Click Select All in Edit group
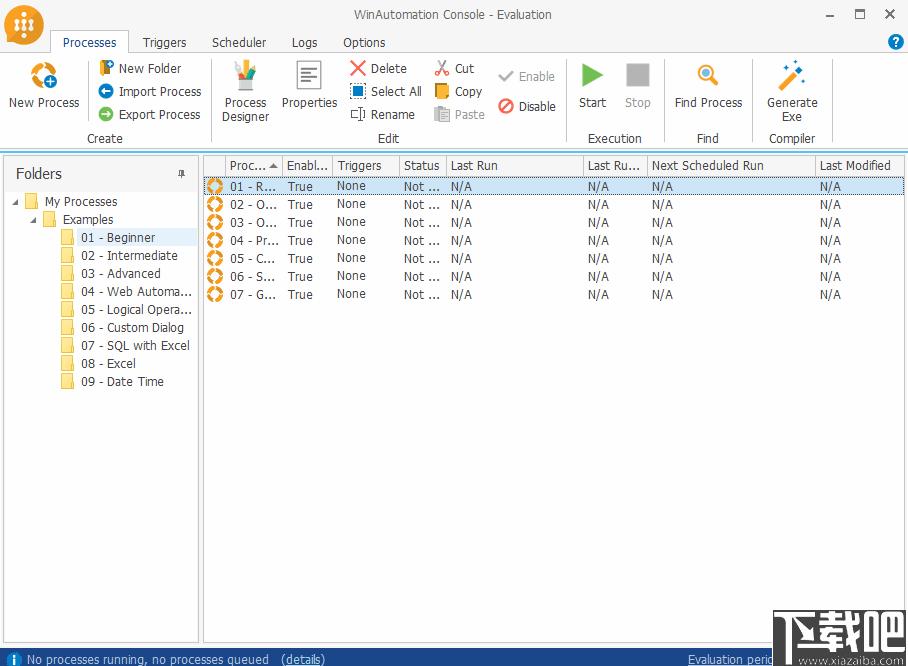The image size is (908, 666). click(386, 92)
